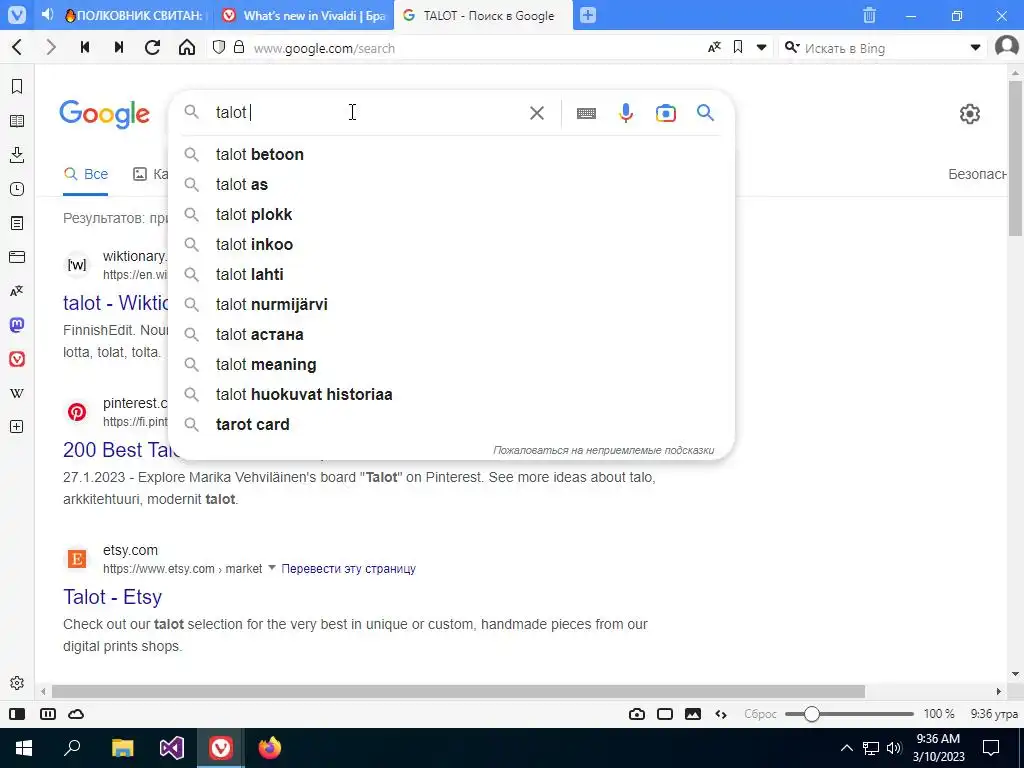Select suggestion talot huokuvat historiaa
Image resolution: width=1024 pixels, height=768 pixels.
[x=451, y=394]
